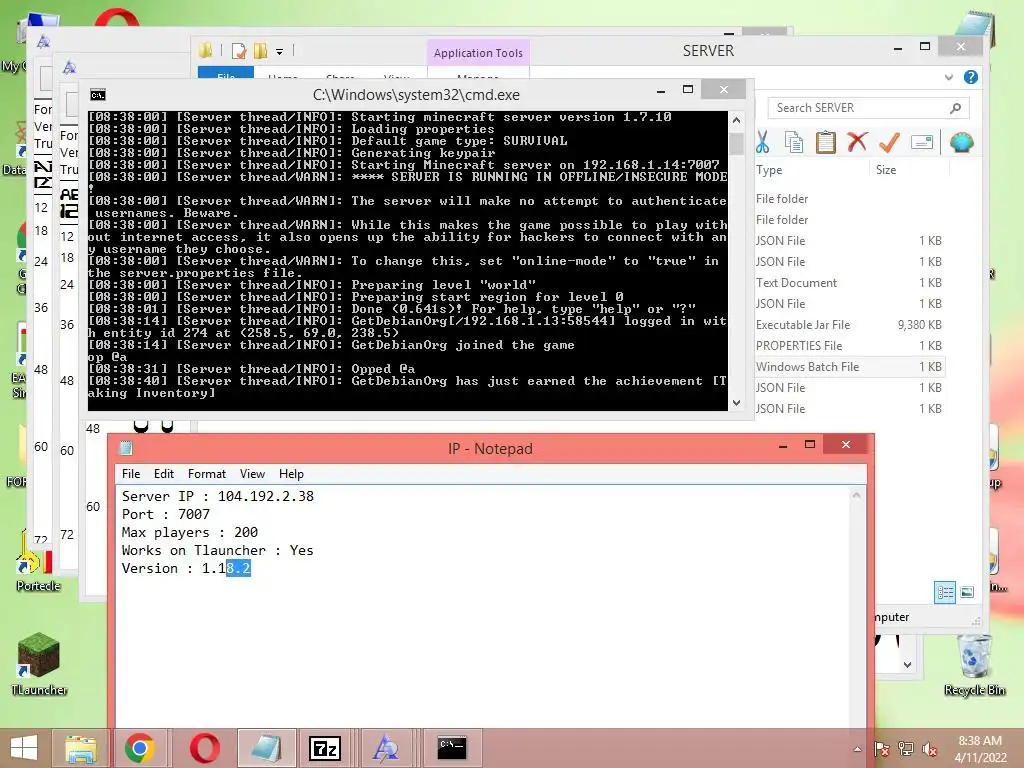The width and height of the screenshot is (1024, 768).
Task: Open 7-Zip from the taskbar
Action: pos(325,748)
